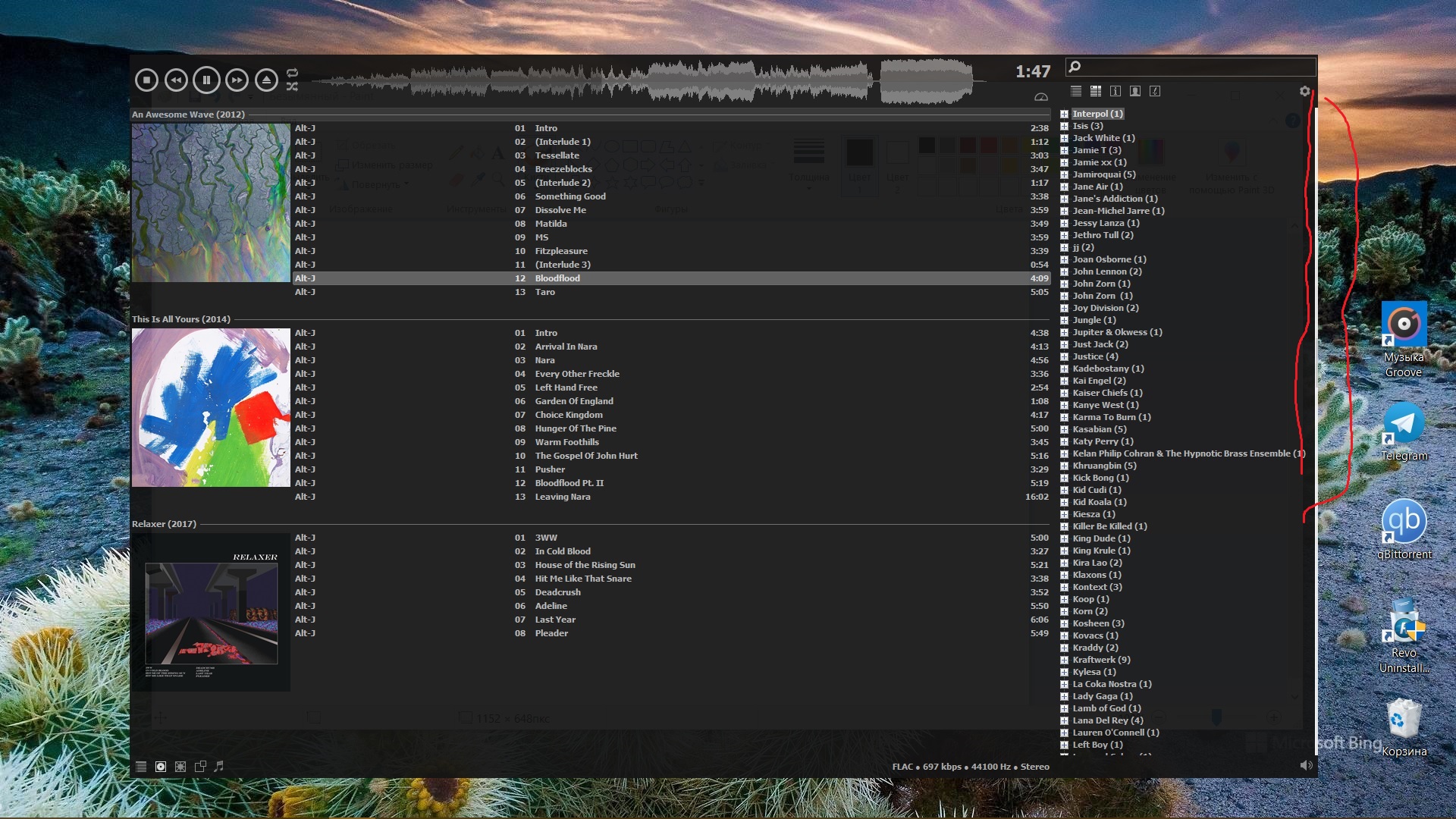The image size is (1456, 819).
Task: Pause the current track
Action: [x=206, y=80]
